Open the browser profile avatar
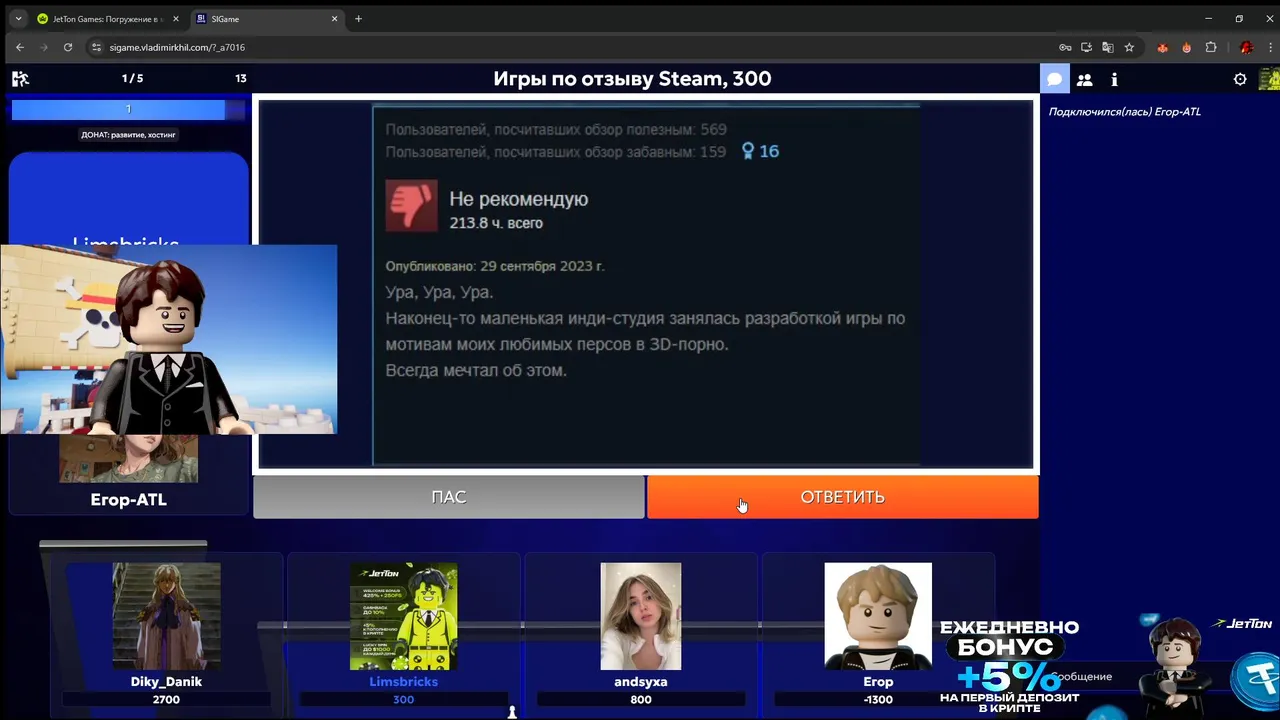The height and width of the screenshot is (720, 1280). [1246, 47]
